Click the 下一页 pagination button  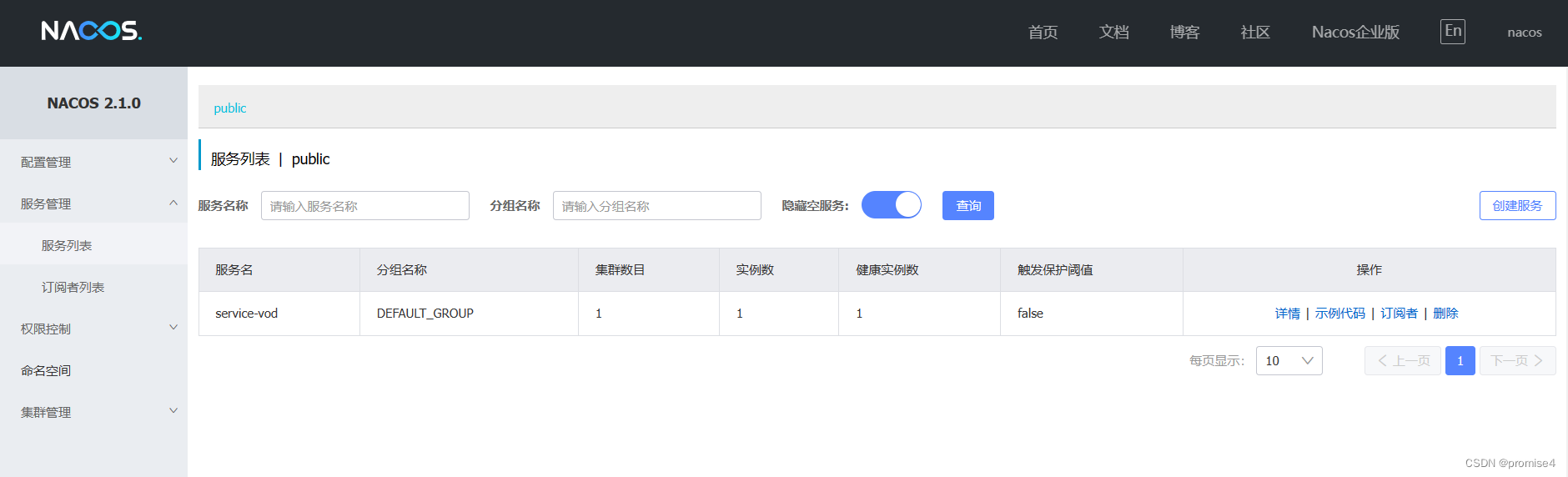(1518, 360)
